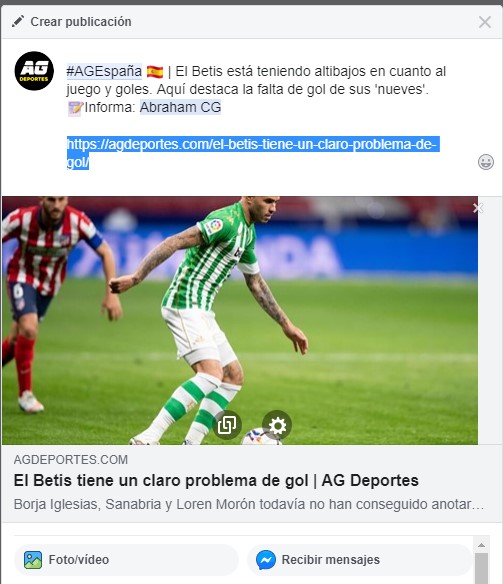Select the Recibir mensajes option

(359, 560)
